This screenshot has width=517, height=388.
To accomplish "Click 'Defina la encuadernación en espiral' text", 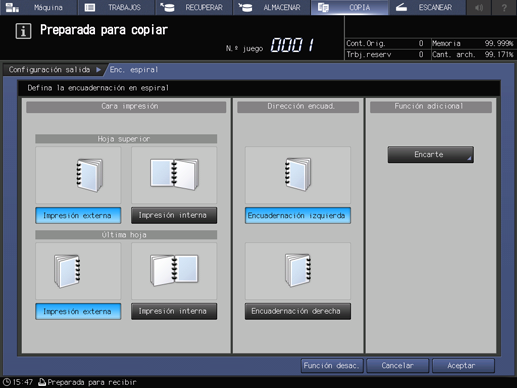I will (x=98, y=88).
